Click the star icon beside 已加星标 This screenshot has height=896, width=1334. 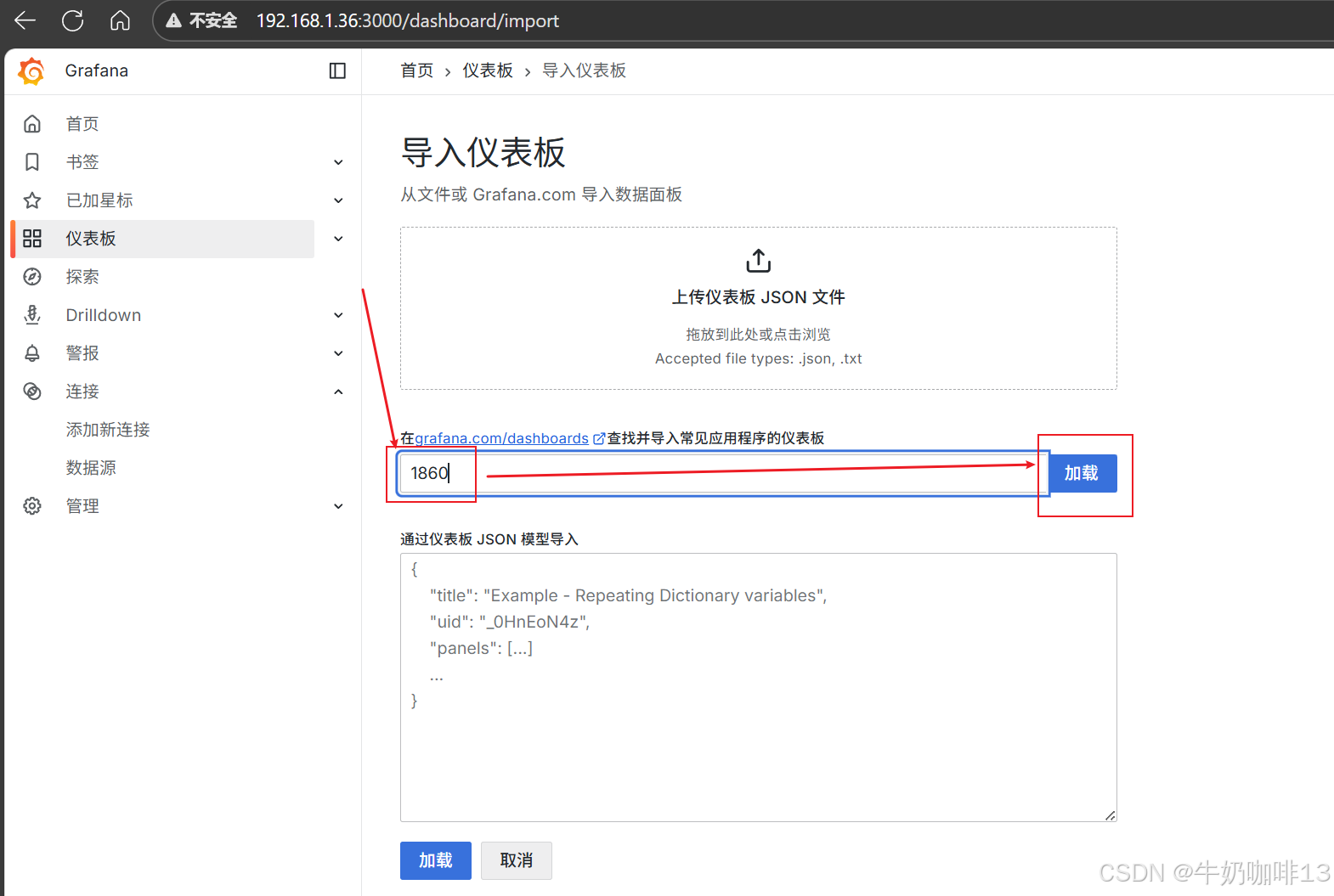pyautogui.click(x=32, y=200)
